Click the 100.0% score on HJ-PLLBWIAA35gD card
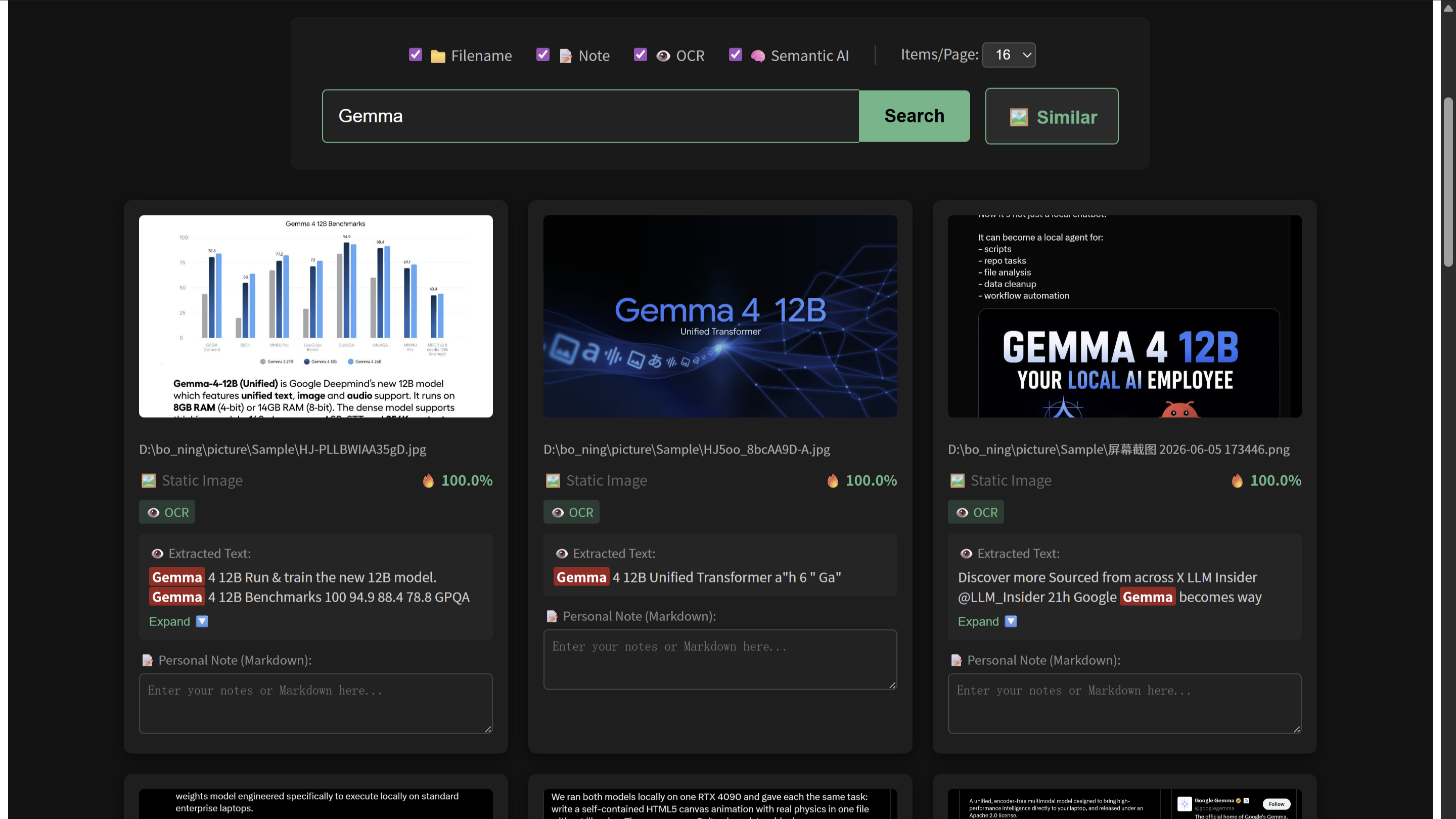The width and height of the screenshot is (1456, 819). coord(467,480)
